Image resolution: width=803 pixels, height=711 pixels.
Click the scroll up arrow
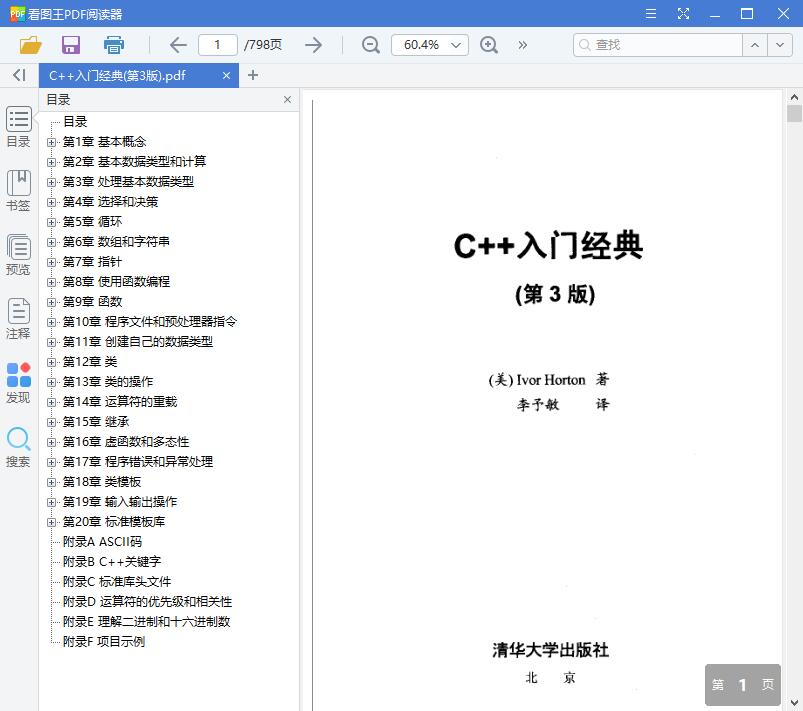(x=794, y=96)
